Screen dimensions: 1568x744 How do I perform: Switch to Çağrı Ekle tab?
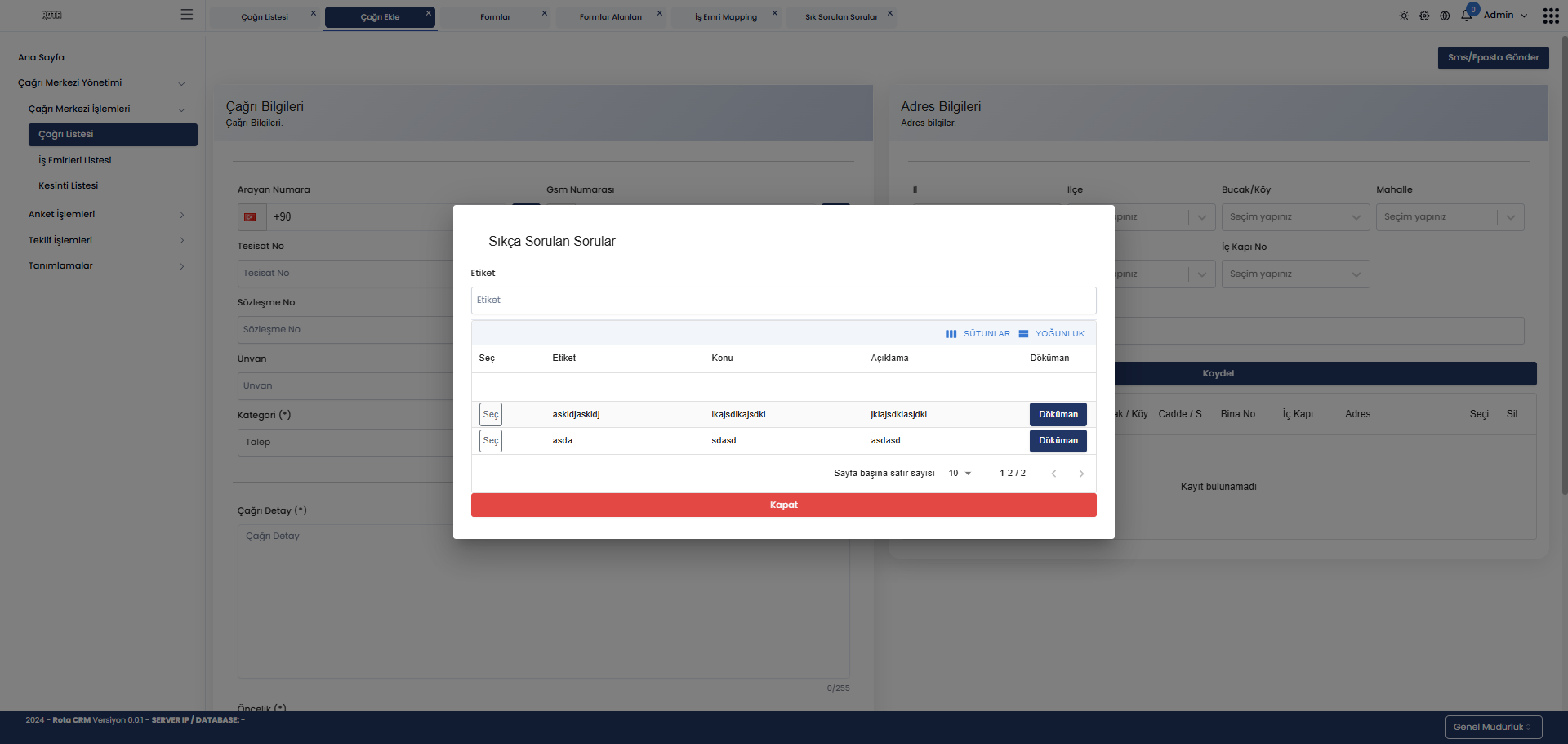380,17
